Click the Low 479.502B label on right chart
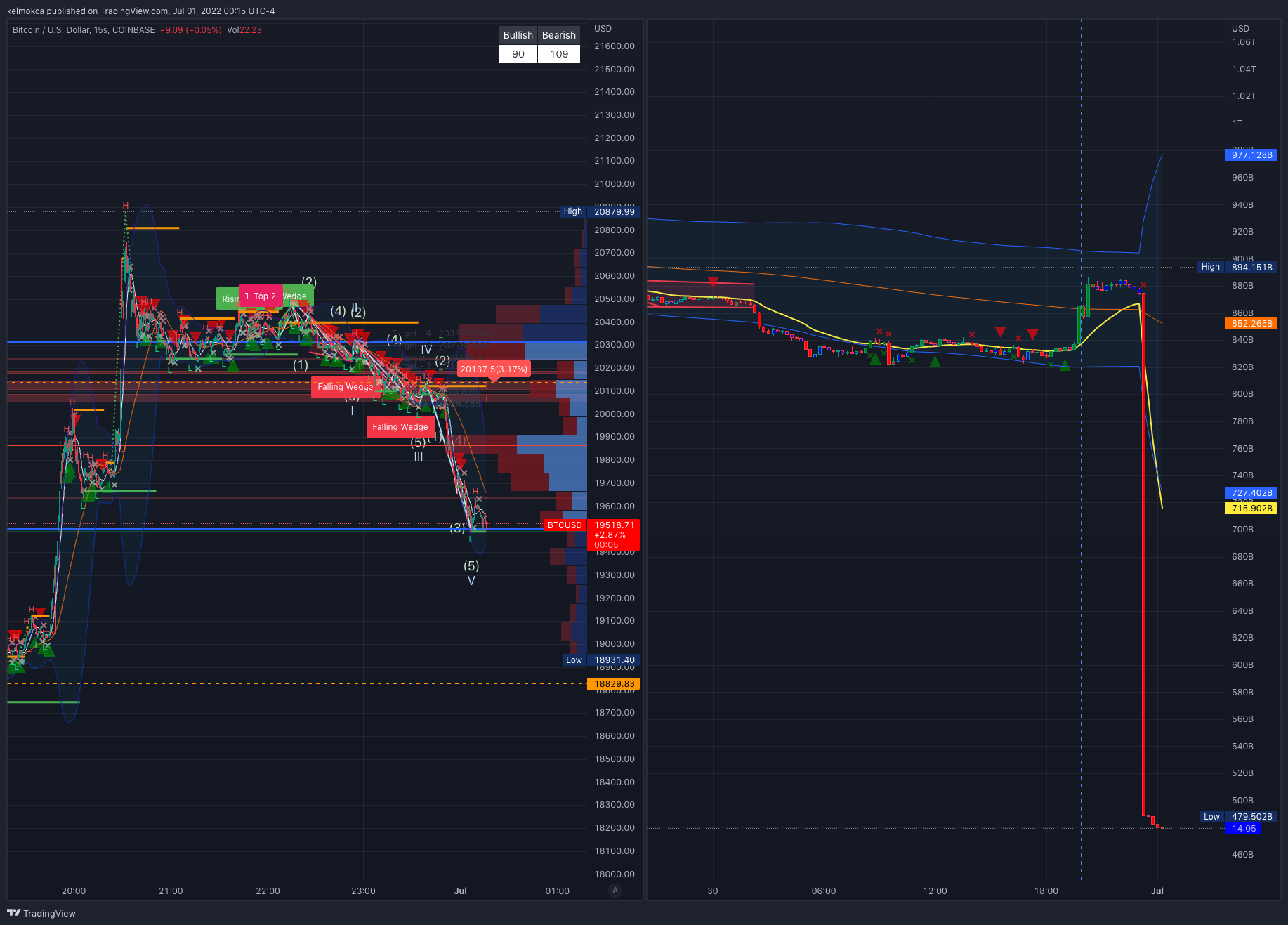This screenshot has width=1288, height=925. (x=1239, y=817)
